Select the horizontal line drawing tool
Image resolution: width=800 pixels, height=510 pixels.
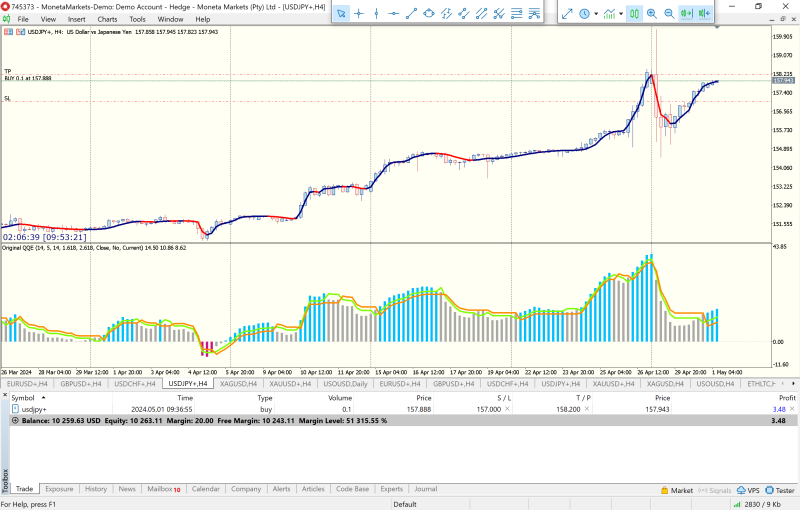393,14
